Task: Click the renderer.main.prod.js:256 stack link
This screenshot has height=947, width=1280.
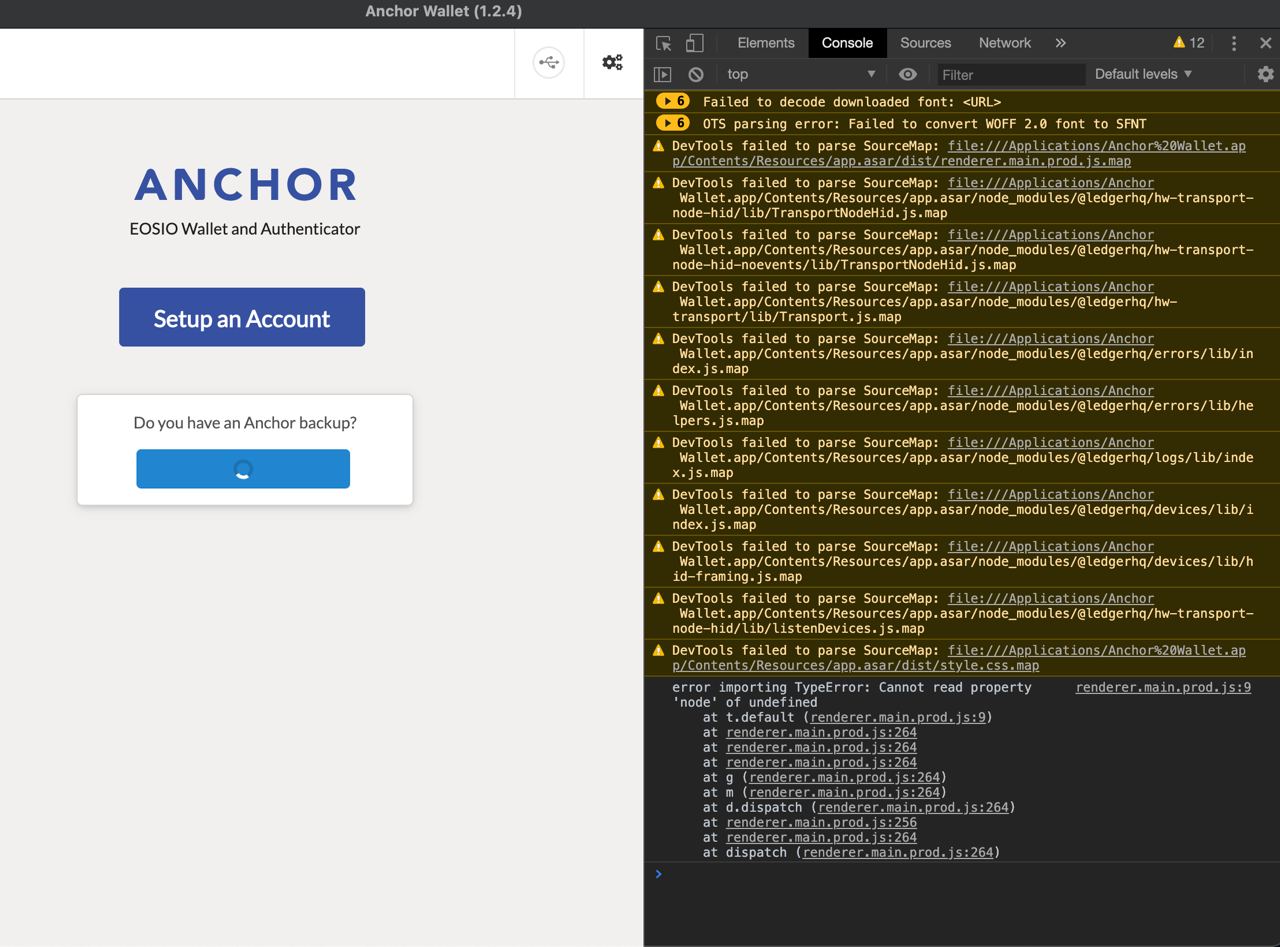Action: pyautogui.click(x=821, y=822)
